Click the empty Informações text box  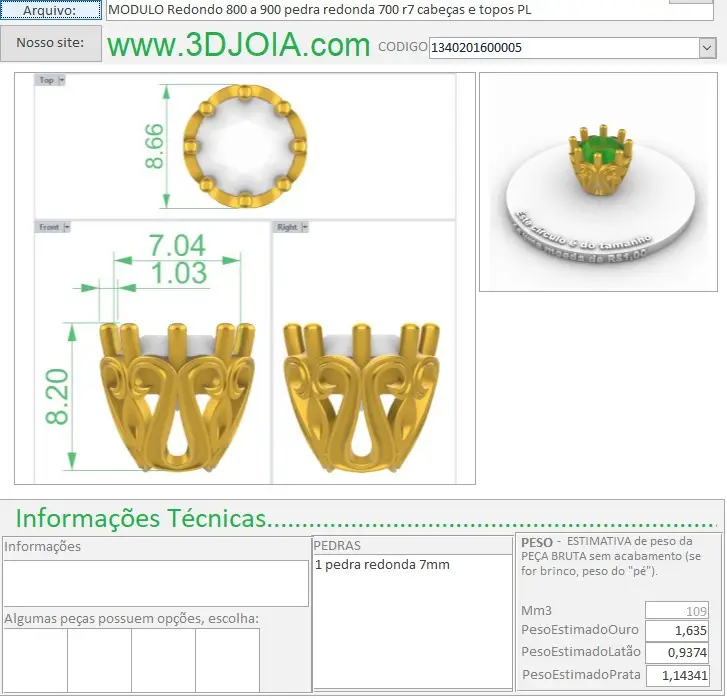(x=155, y=582)
